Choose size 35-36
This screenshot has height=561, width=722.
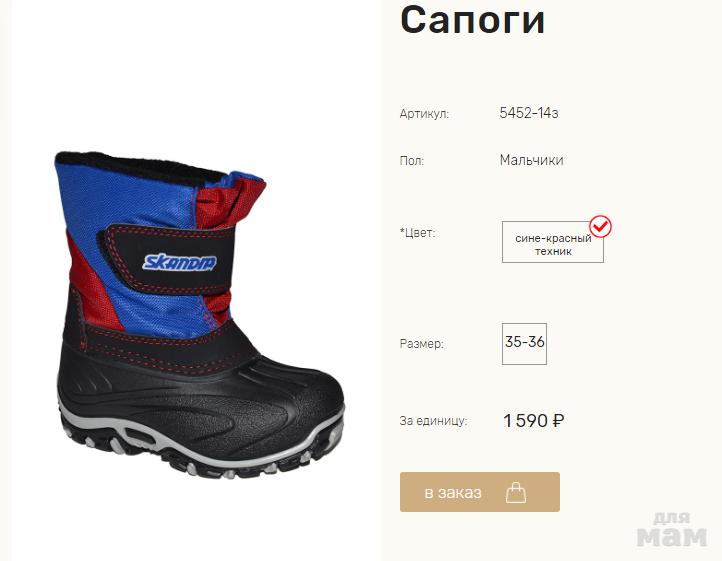pyautogui.click(x=524, y=344)
